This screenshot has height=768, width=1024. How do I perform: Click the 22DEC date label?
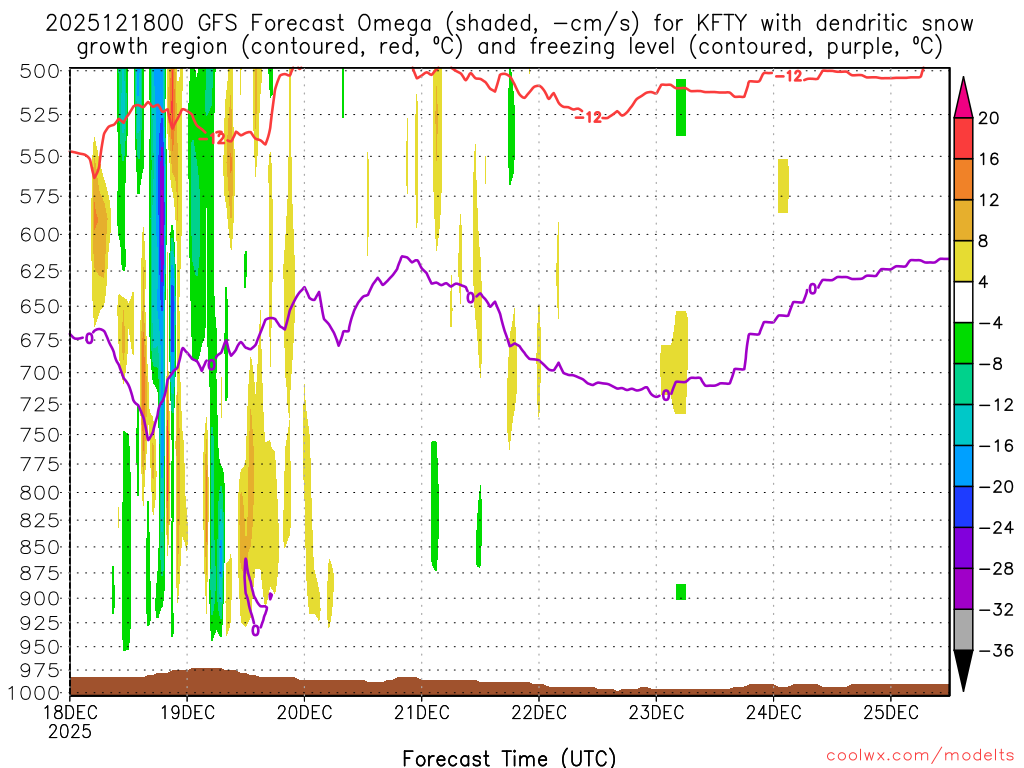point(539,712)
